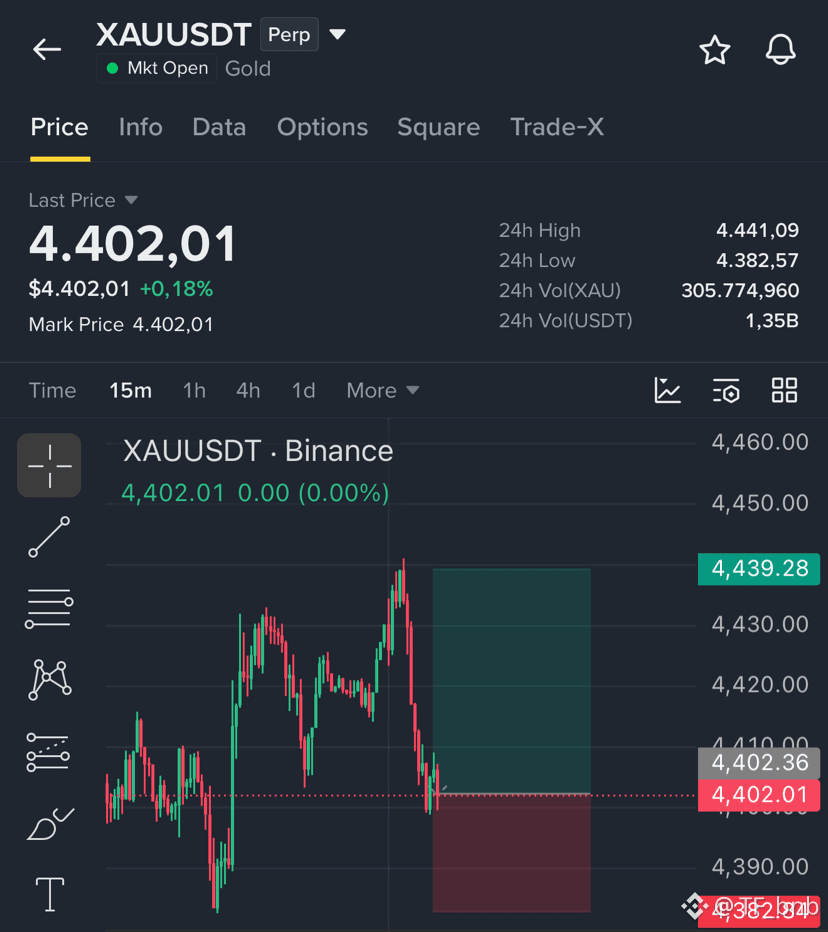
Task: Click the 24h Vol(USDT) value 1,35B
Action: pyautogui.click(x=772, y=321)
